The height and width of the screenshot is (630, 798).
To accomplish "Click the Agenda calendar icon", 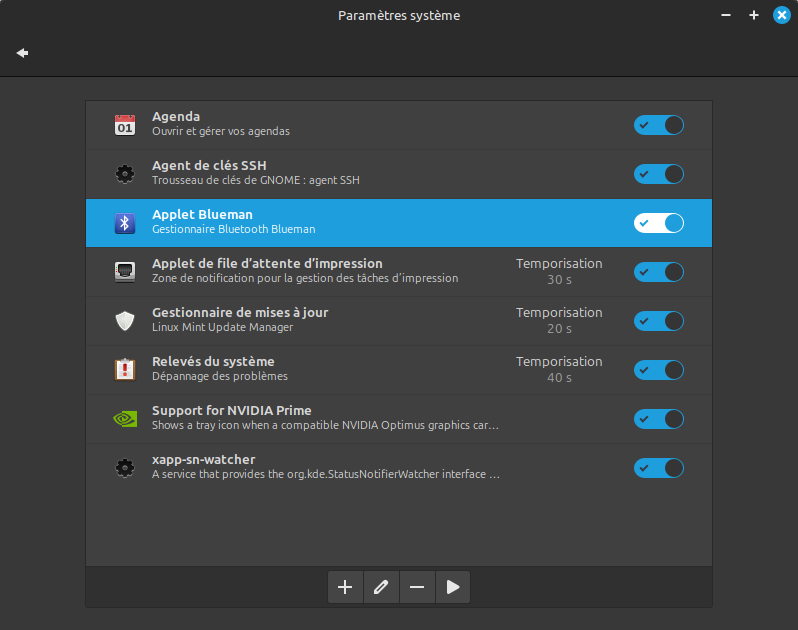I will (125, 125).
